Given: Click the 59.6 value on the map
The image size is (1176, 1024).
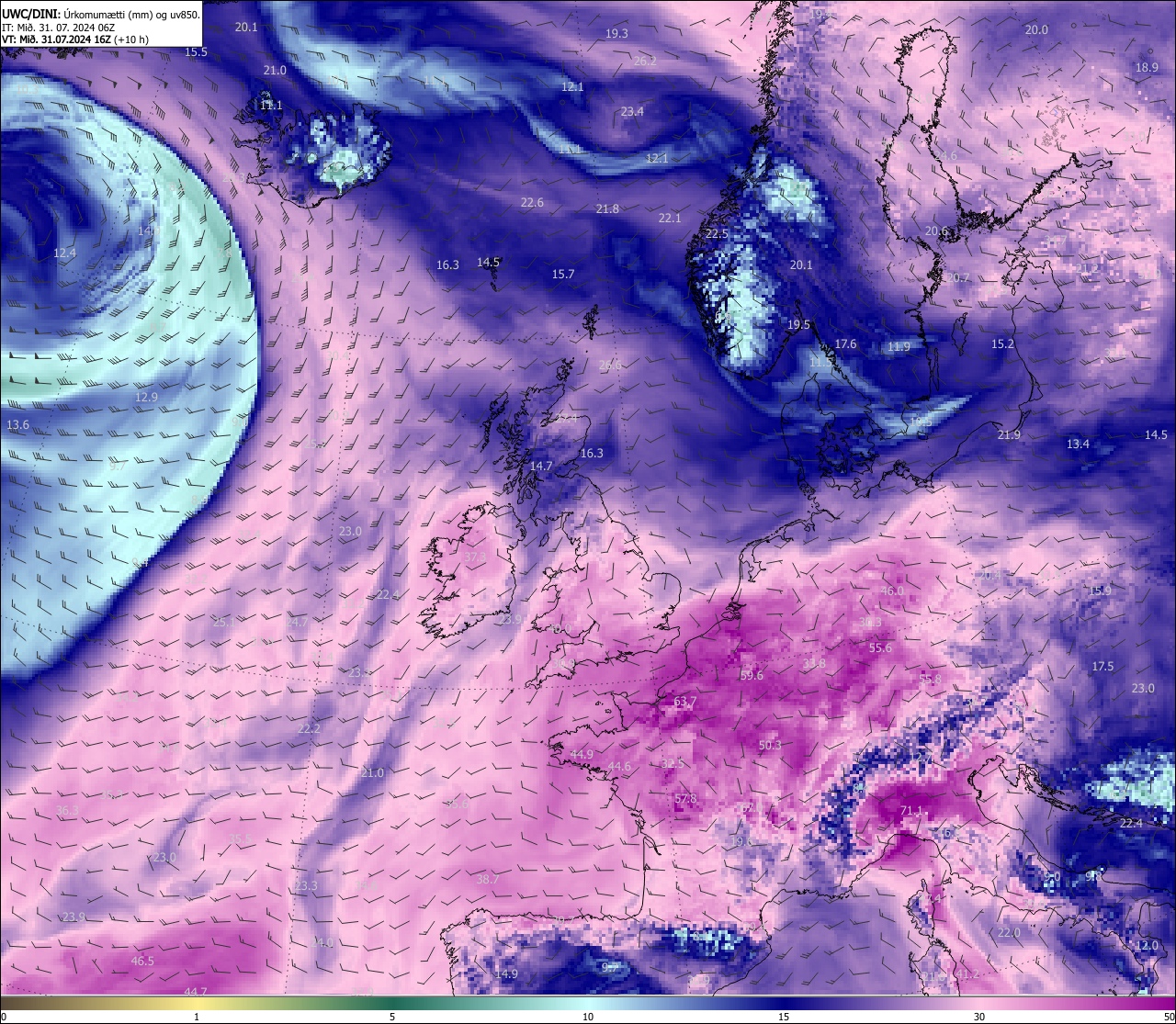Looking at the screenshot, I should point(752,675).
